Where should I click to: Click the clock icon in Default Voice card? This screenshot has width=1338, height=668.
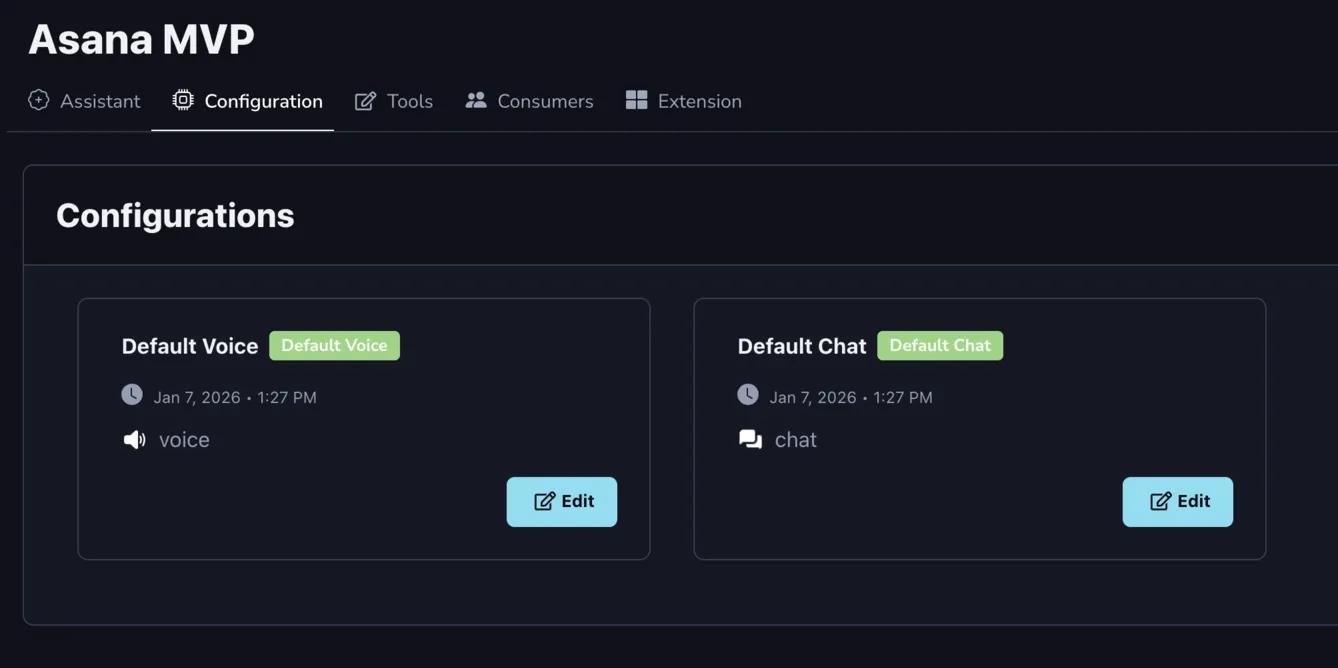tap(132, 395)
